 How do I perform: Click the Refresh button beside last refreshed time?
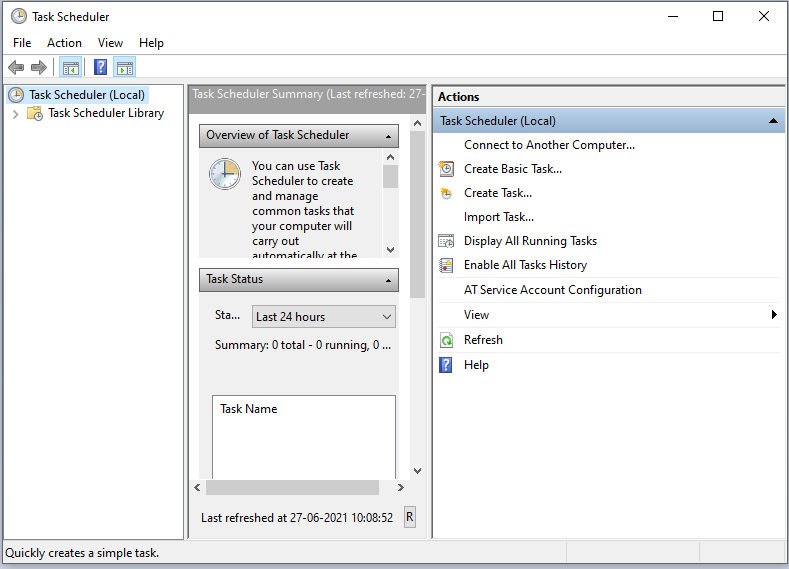coord(410,517)
